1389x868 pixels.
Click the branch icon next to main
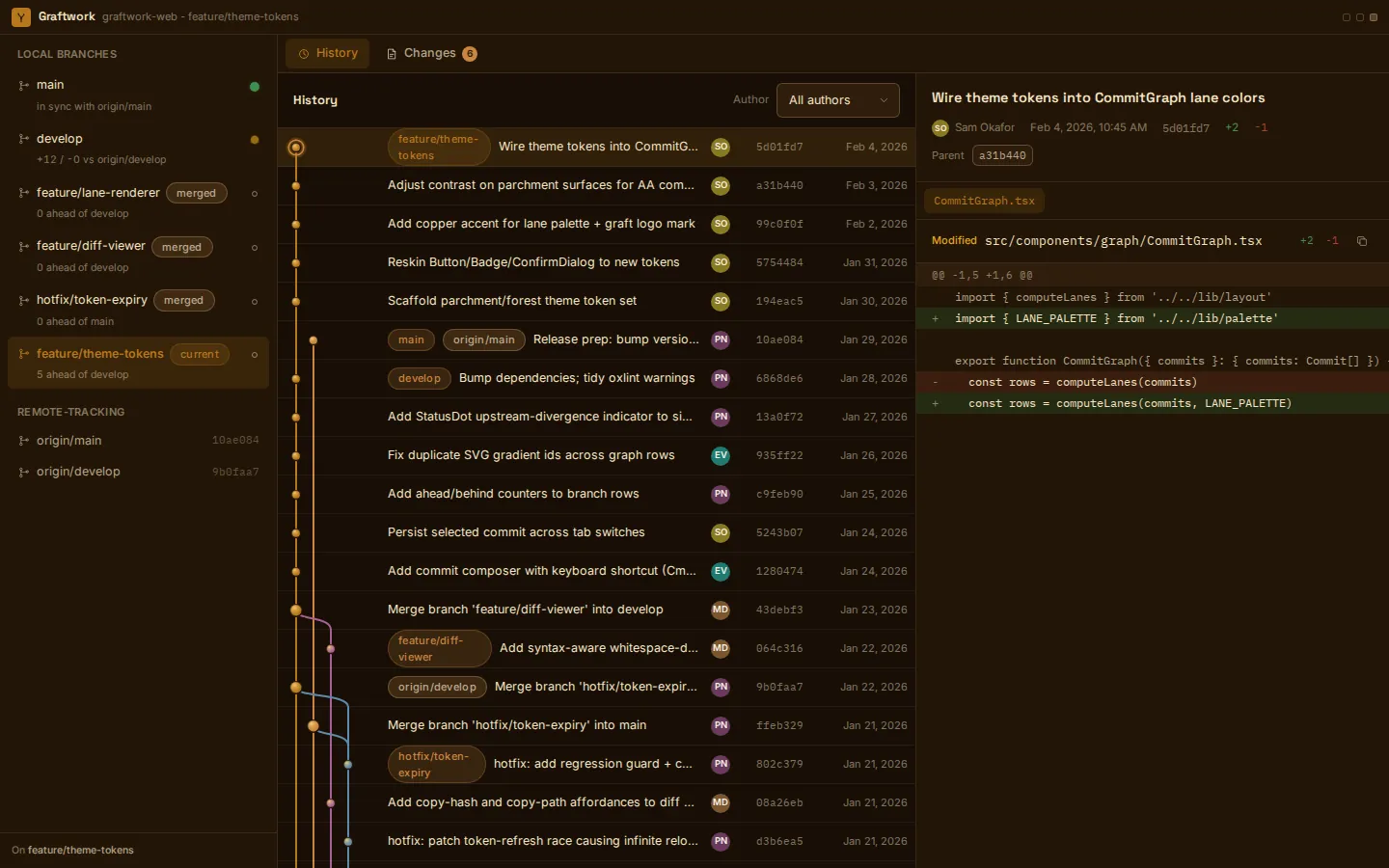pos(24,85)
